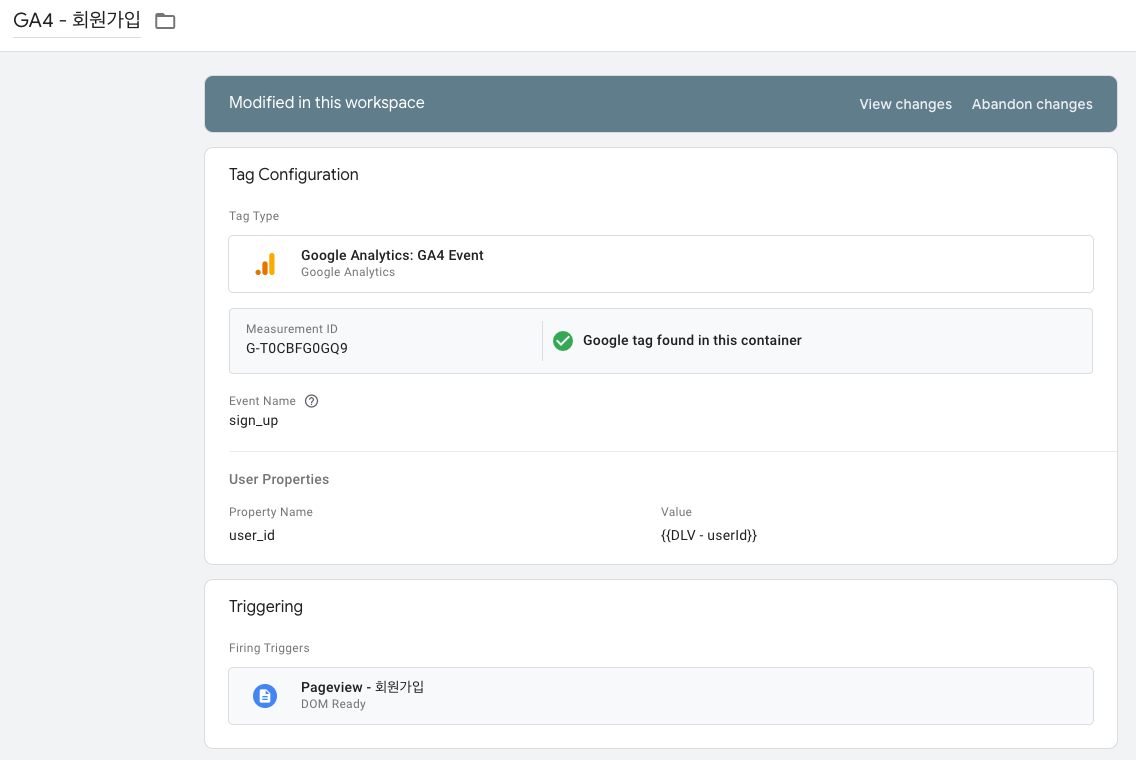Screen dimensions: 1136x760
Task: Click the Triggering section heading
Action: 266,606
